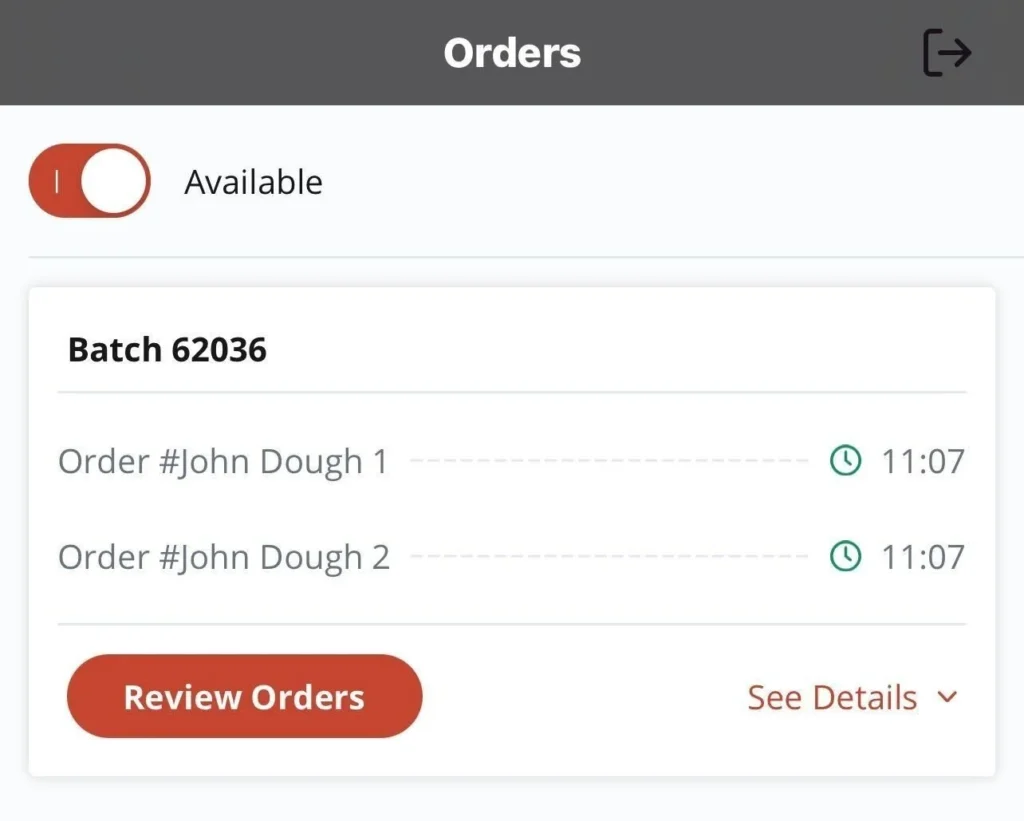Click the 11:07 time for John Dough 1
The image size is (1024, 821).
point(922,462)
